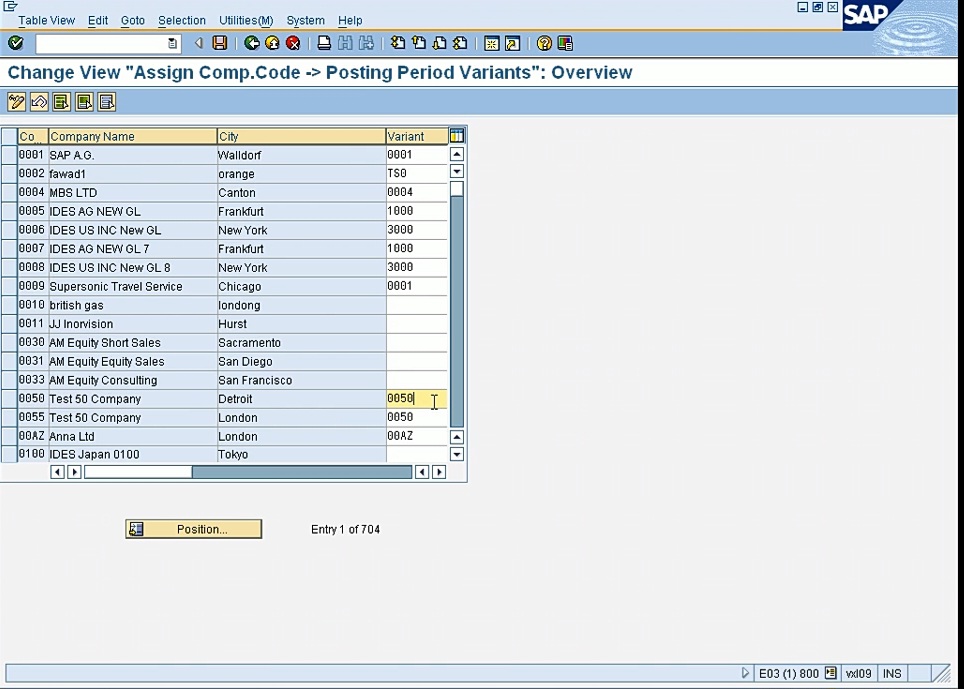The image size is (964, 689).
Task: Open the SAP window menu icon top-left
Action: (10, 6)
